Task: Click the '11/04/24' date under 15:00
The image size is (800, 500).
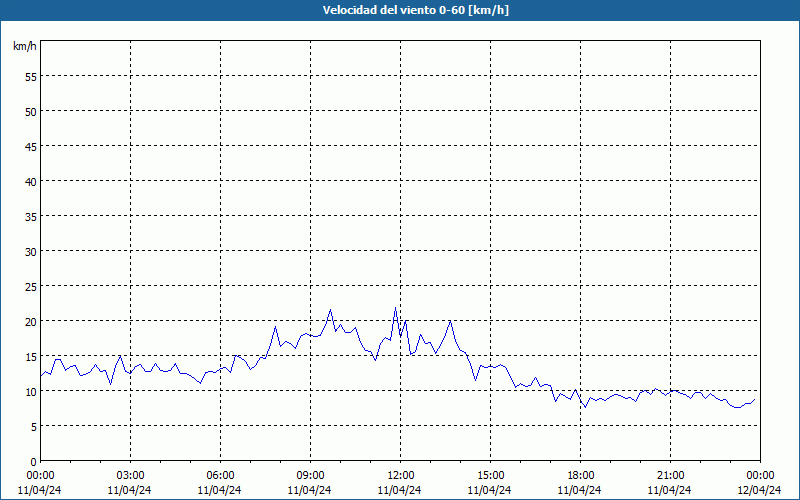Action: point(489,490)
